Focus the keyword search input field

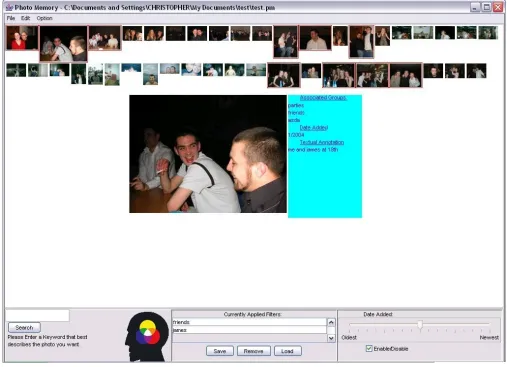pos(37,315)
